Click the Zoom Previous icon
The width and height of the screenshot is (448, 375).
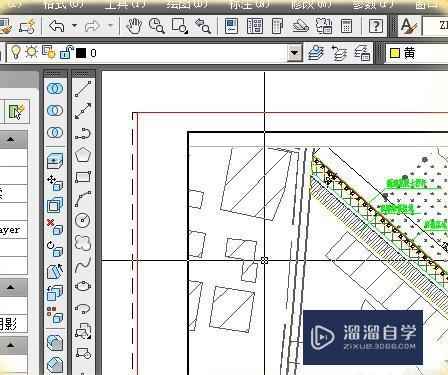click(203, 26)
